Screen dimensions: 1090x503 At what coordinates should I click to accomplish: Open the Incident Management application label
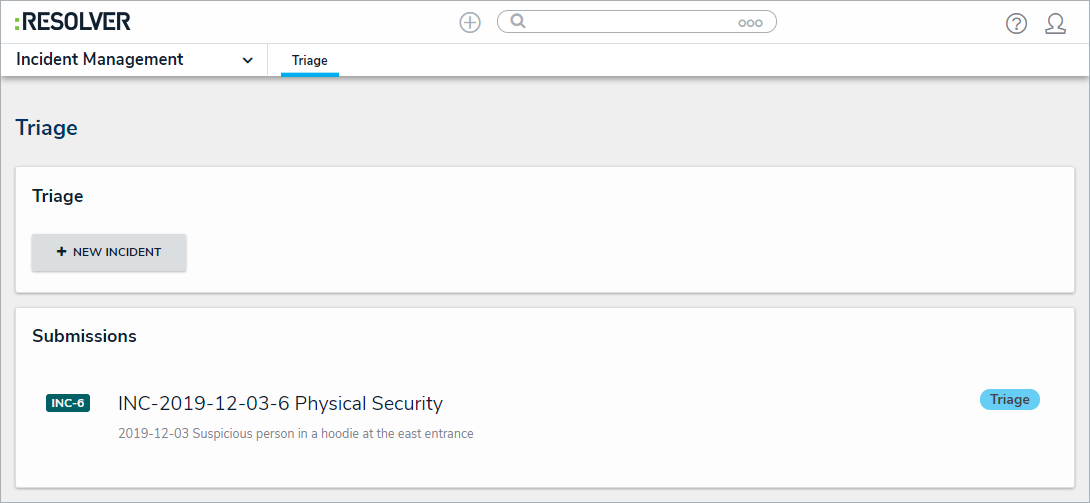(x=100, y=59)
